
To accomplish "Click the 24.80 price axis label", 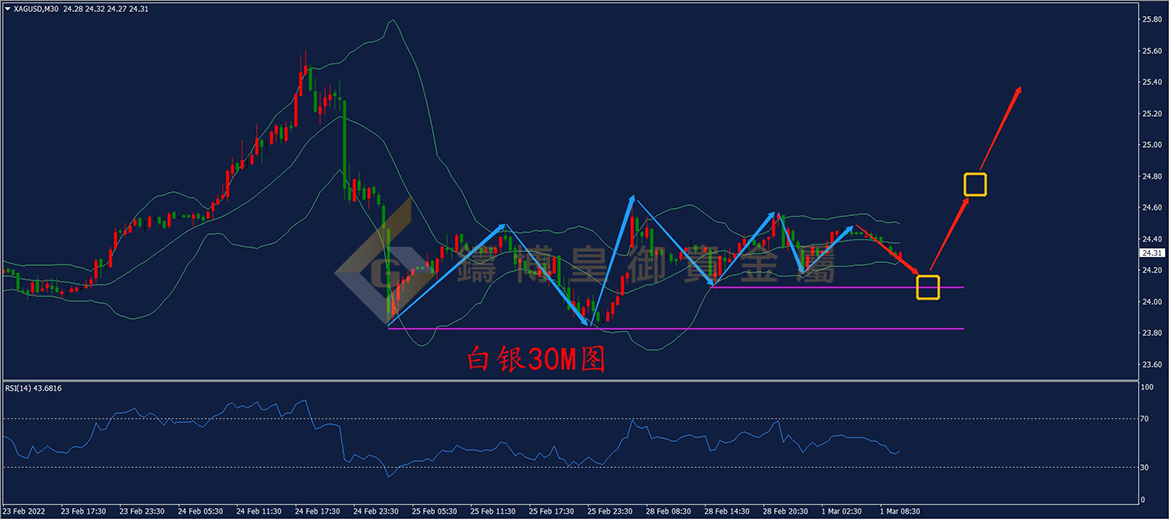I will (x=1150, y=176).
